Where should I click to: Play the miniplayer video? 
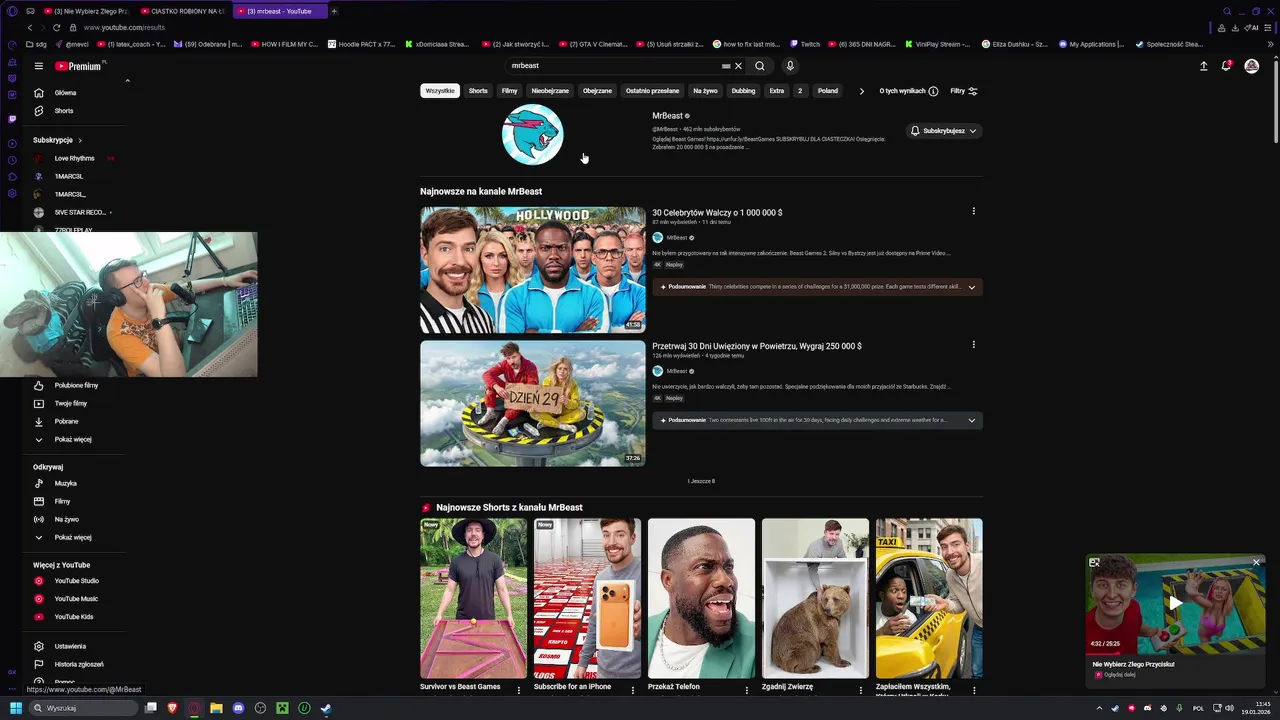click(x=1175, y=603)
